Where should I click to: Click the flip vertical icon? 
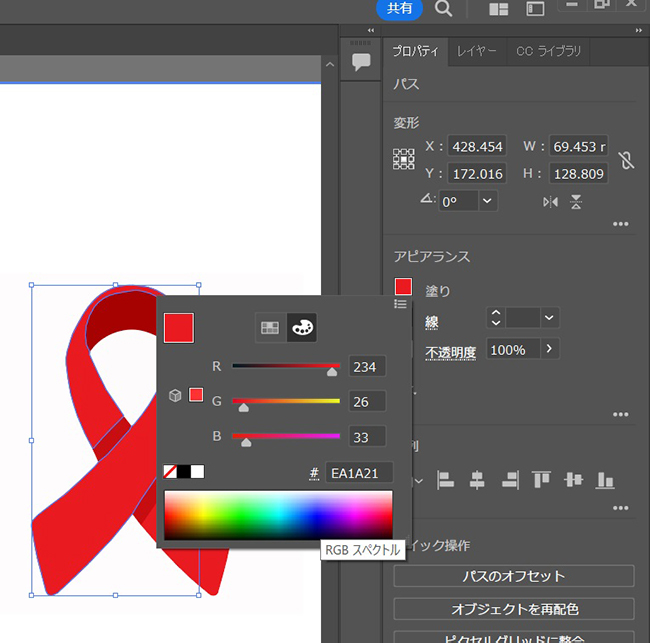[576, 201]
